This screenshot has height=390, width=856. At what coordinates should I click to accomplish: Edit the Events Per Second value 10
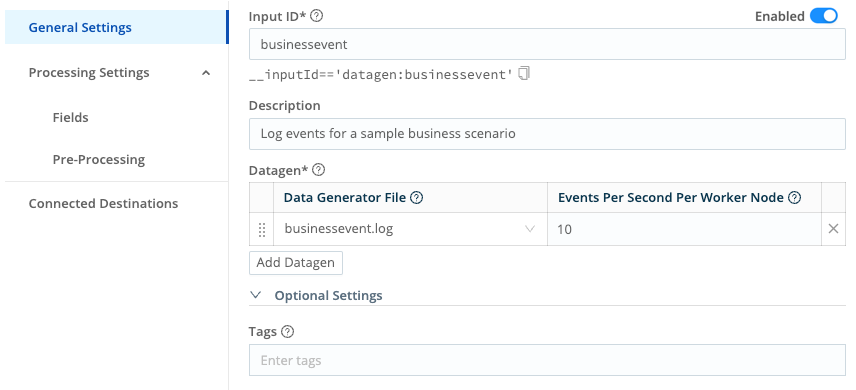coord(684,229)
